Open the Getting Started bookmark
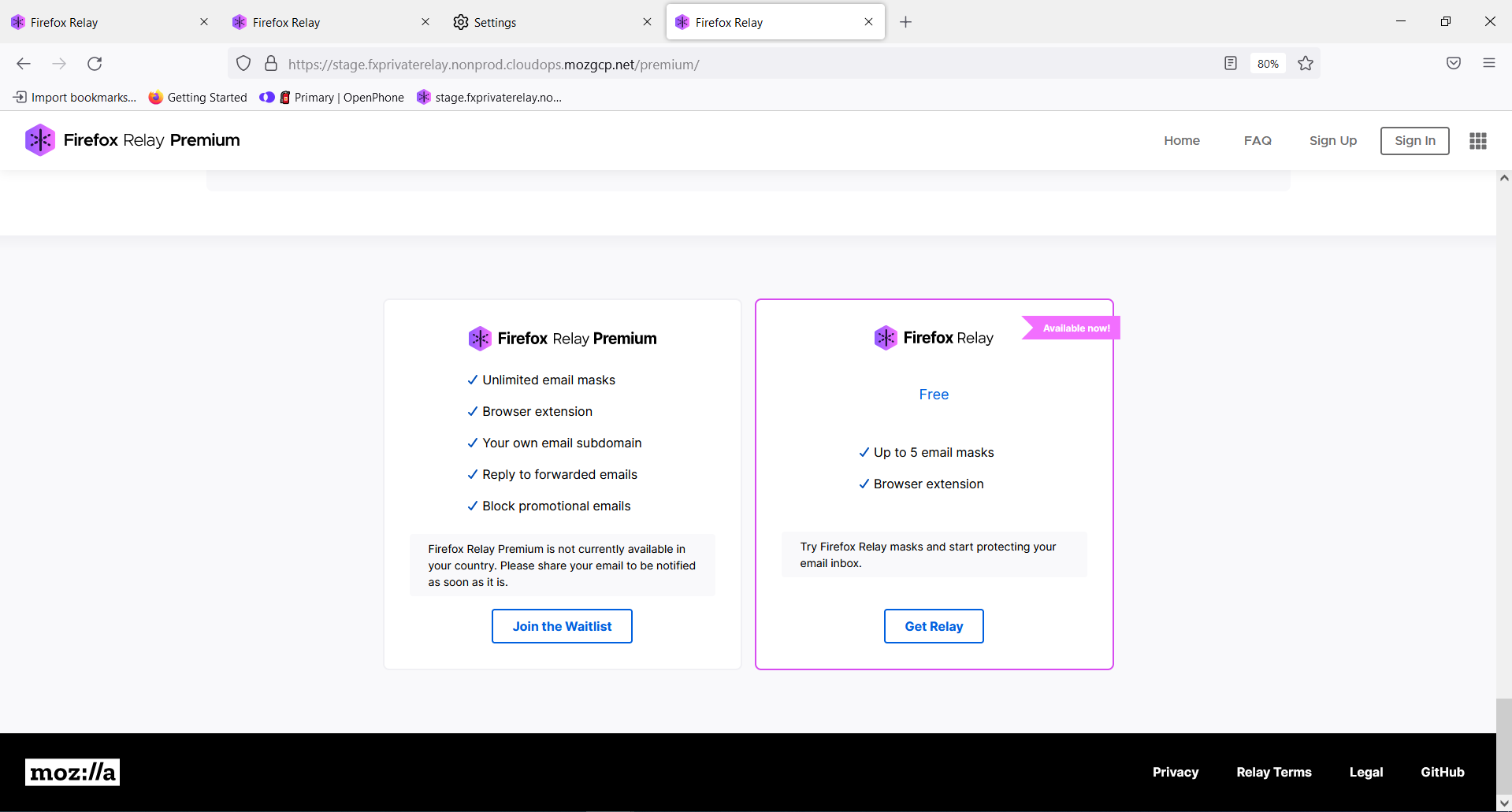The width and height of the screenshot is (1512, 812). (x=198, y=97)
